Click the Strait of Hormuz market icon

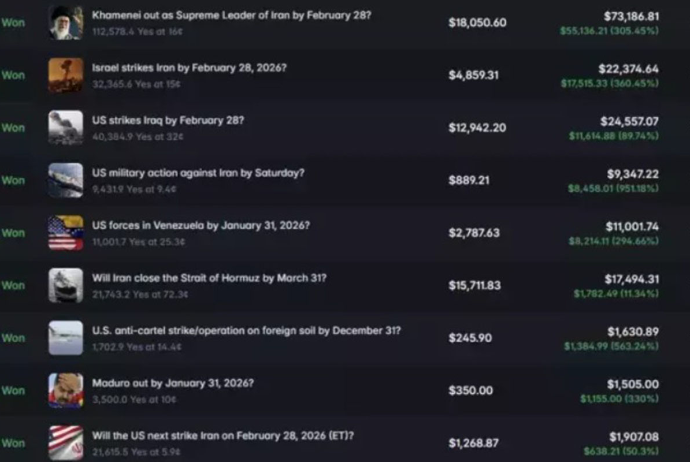point(66,285)
